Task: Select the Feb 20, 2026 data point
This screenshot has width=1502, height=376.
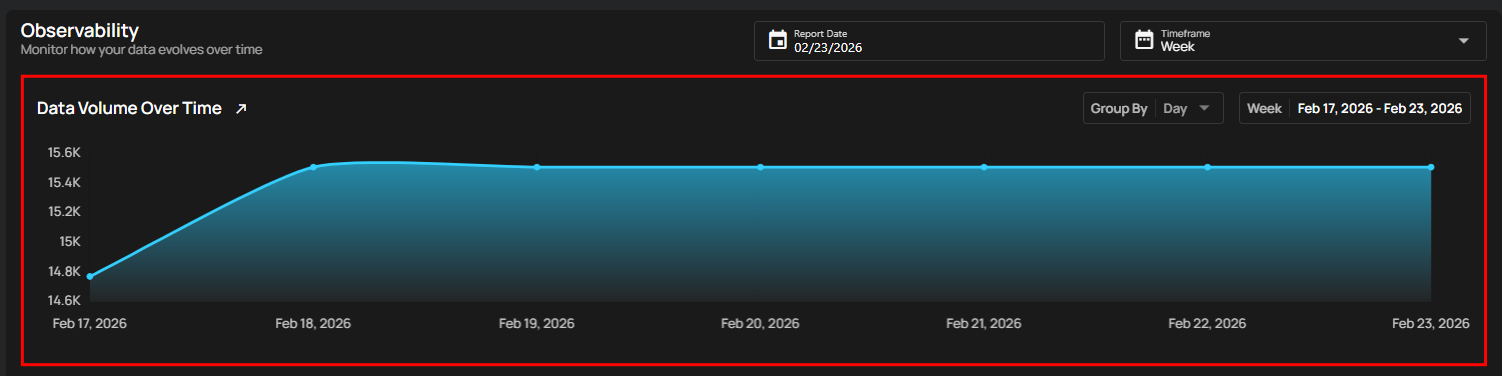Action: 760,167
